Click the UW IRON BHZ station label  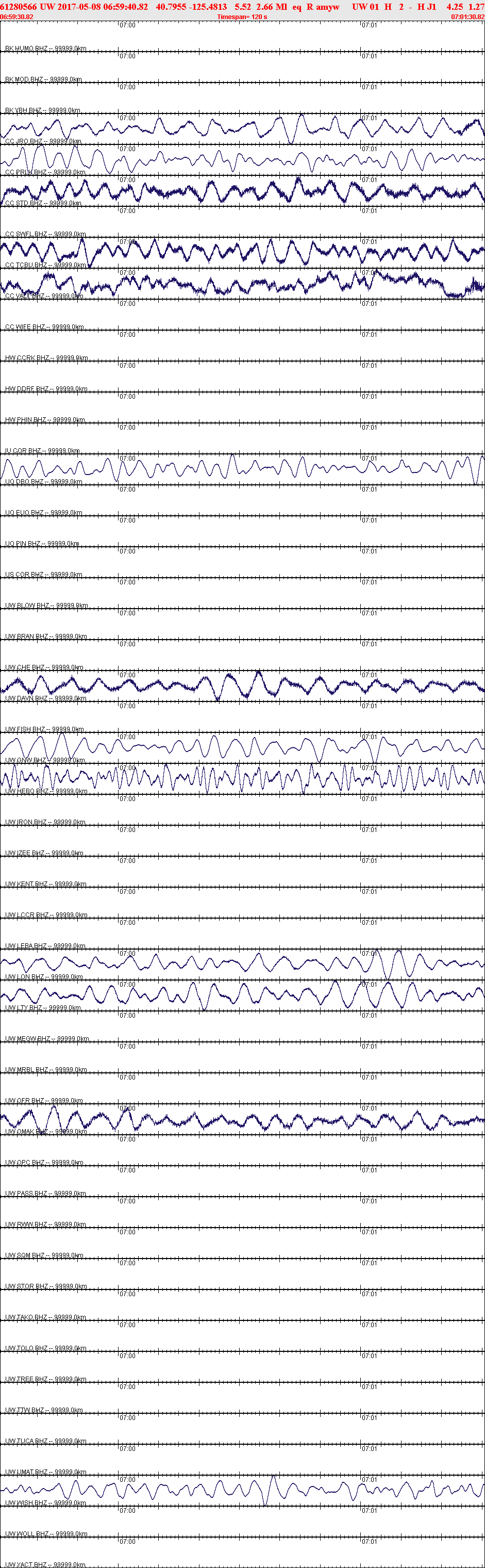coord(46,822)
